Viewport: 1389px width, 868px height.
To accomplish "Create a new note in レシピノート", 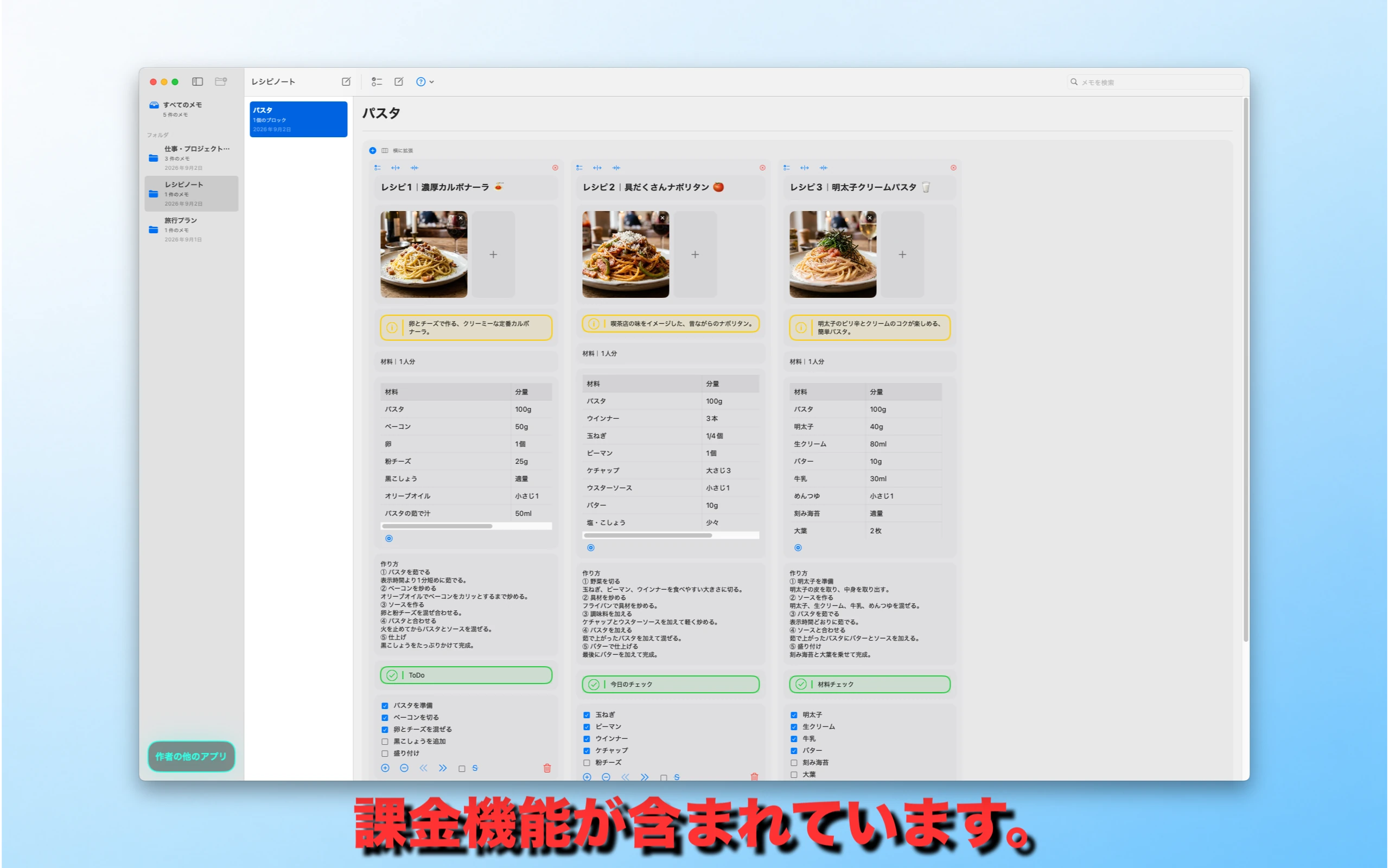I will [x=346, y=81].
